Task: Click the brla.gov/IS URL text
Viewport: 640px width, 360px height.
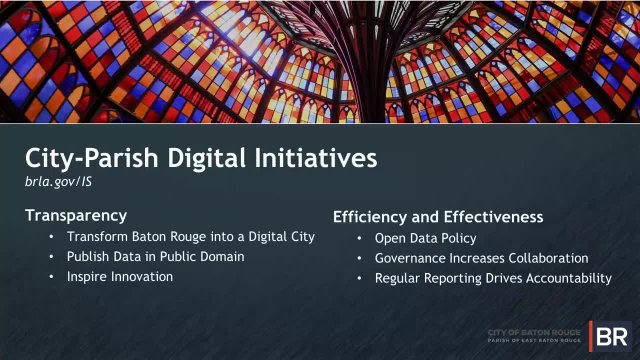Action: [58, 182]
